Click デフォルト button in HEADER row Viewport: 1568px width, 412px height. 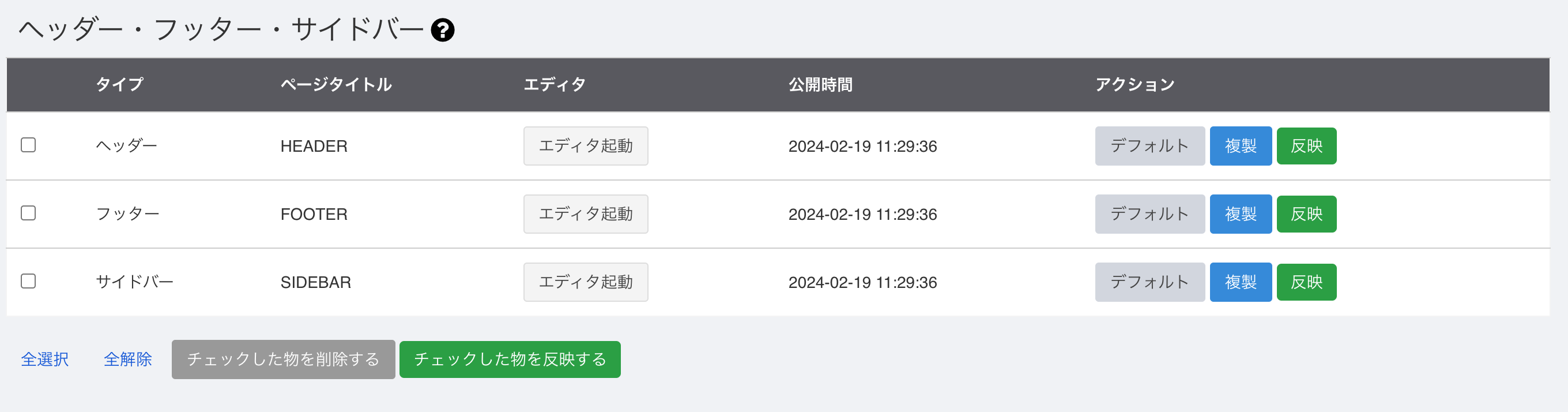1150,145
